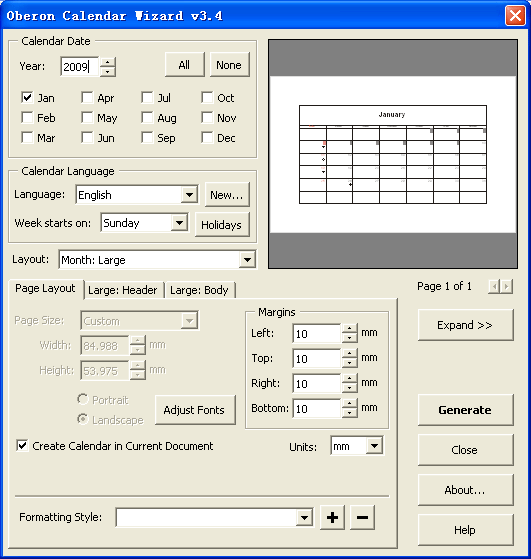
Task: Switch to the Large: Body tab
Action: (199, 290)
